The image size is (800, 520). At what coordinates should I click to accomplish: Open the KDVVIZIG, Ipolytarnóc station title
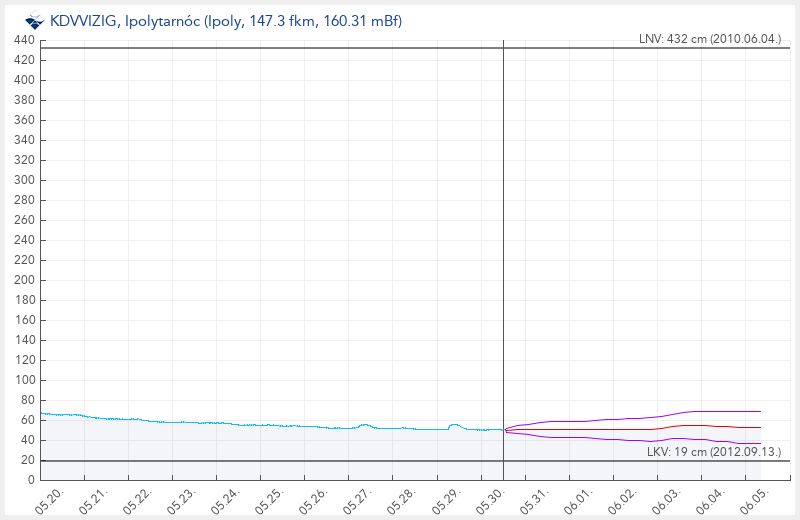(x=226, y=21)
